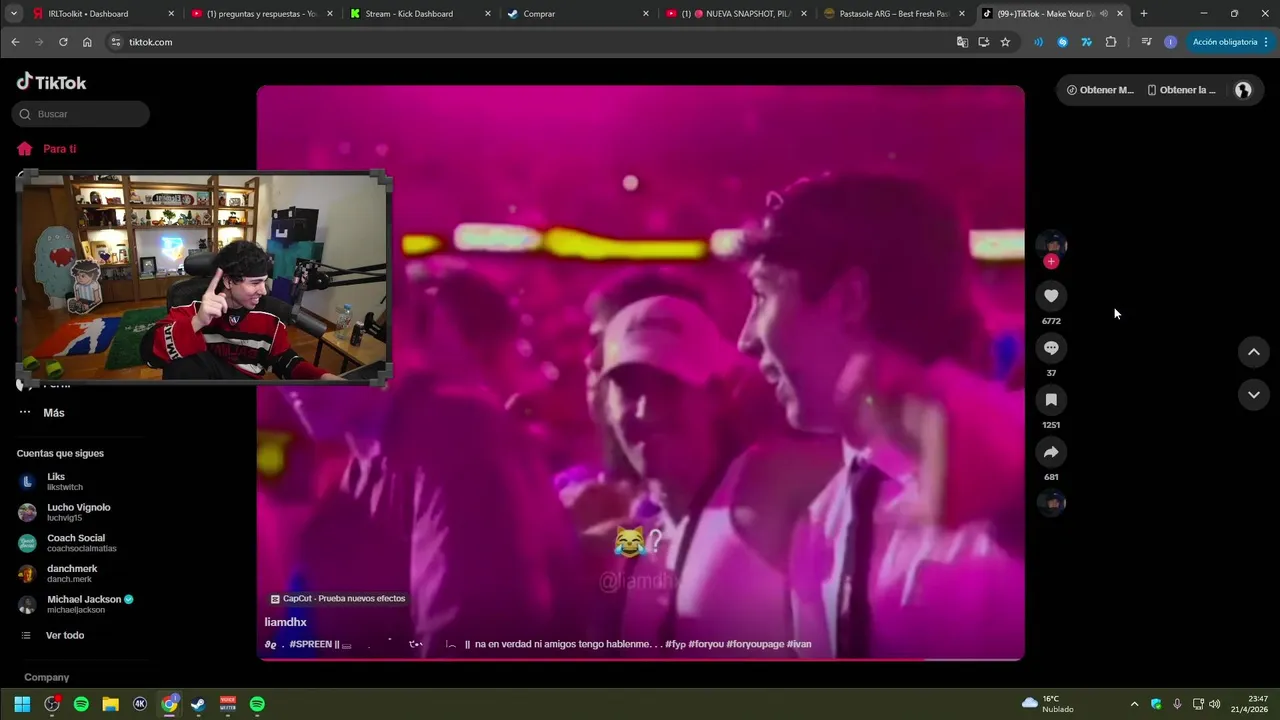Click the Buscar search field
Screen dimensions: 1280x720
pos(80,114)
